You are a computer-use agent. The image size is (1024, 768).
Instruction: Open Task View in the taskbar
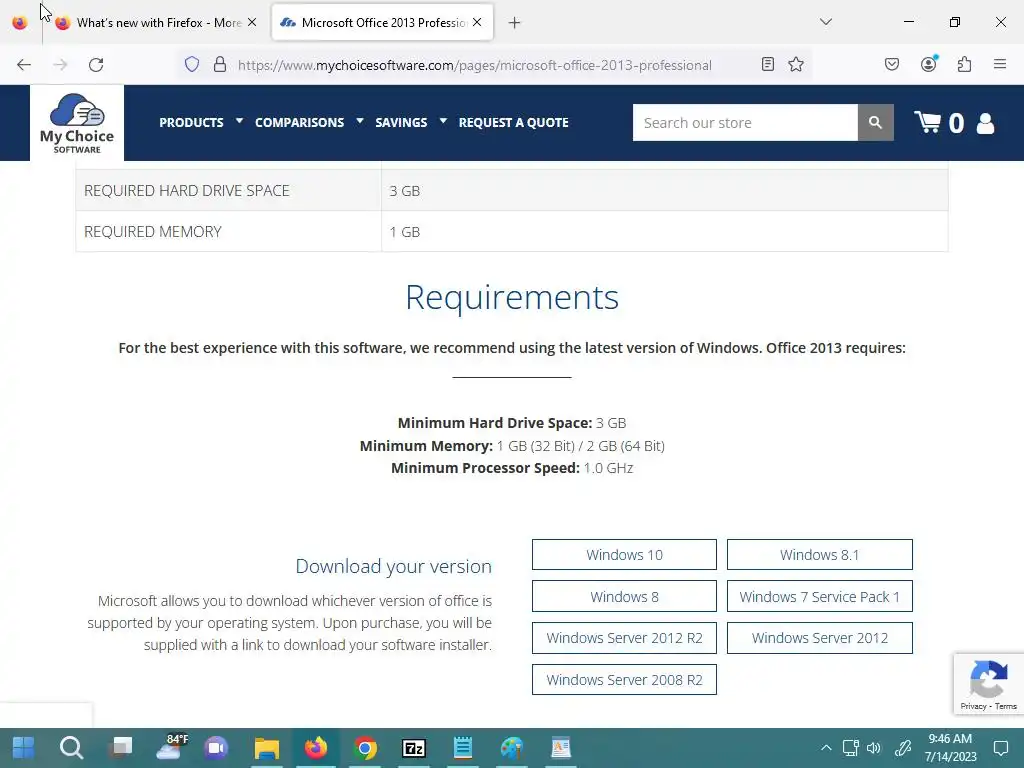coord(121,748)
